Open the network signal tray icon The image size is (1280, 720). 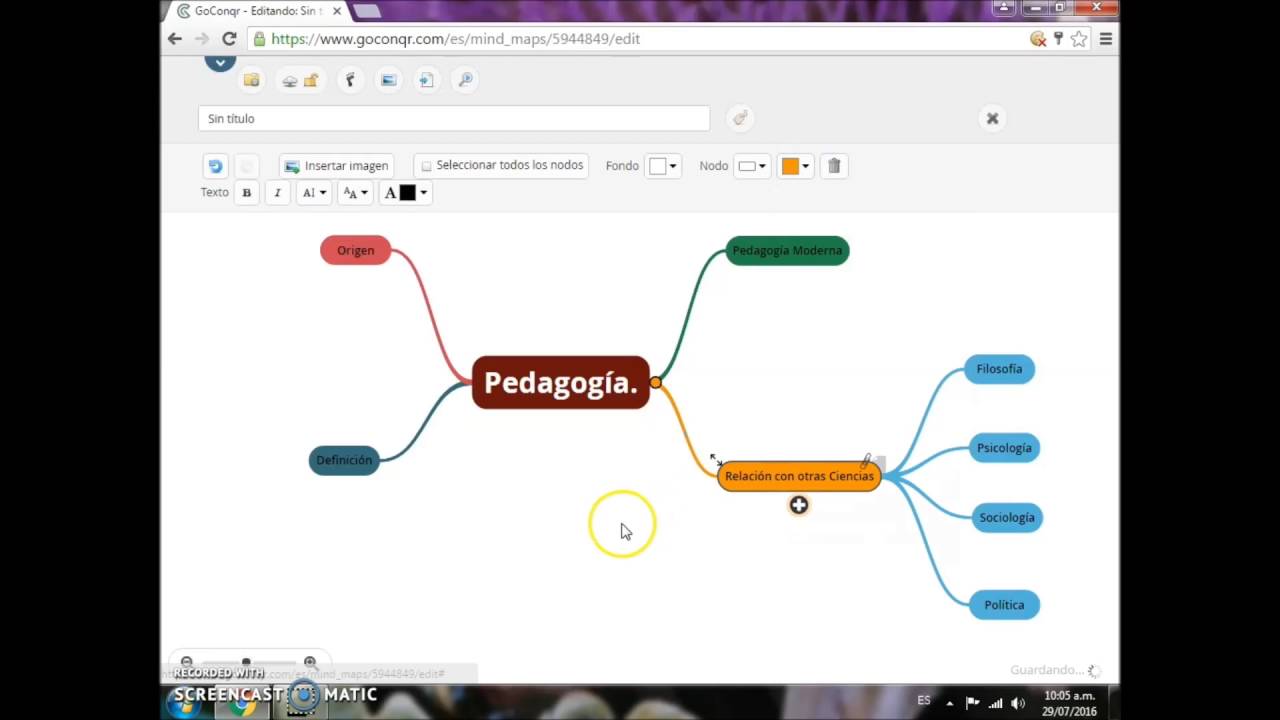click(x=995, y=703)
